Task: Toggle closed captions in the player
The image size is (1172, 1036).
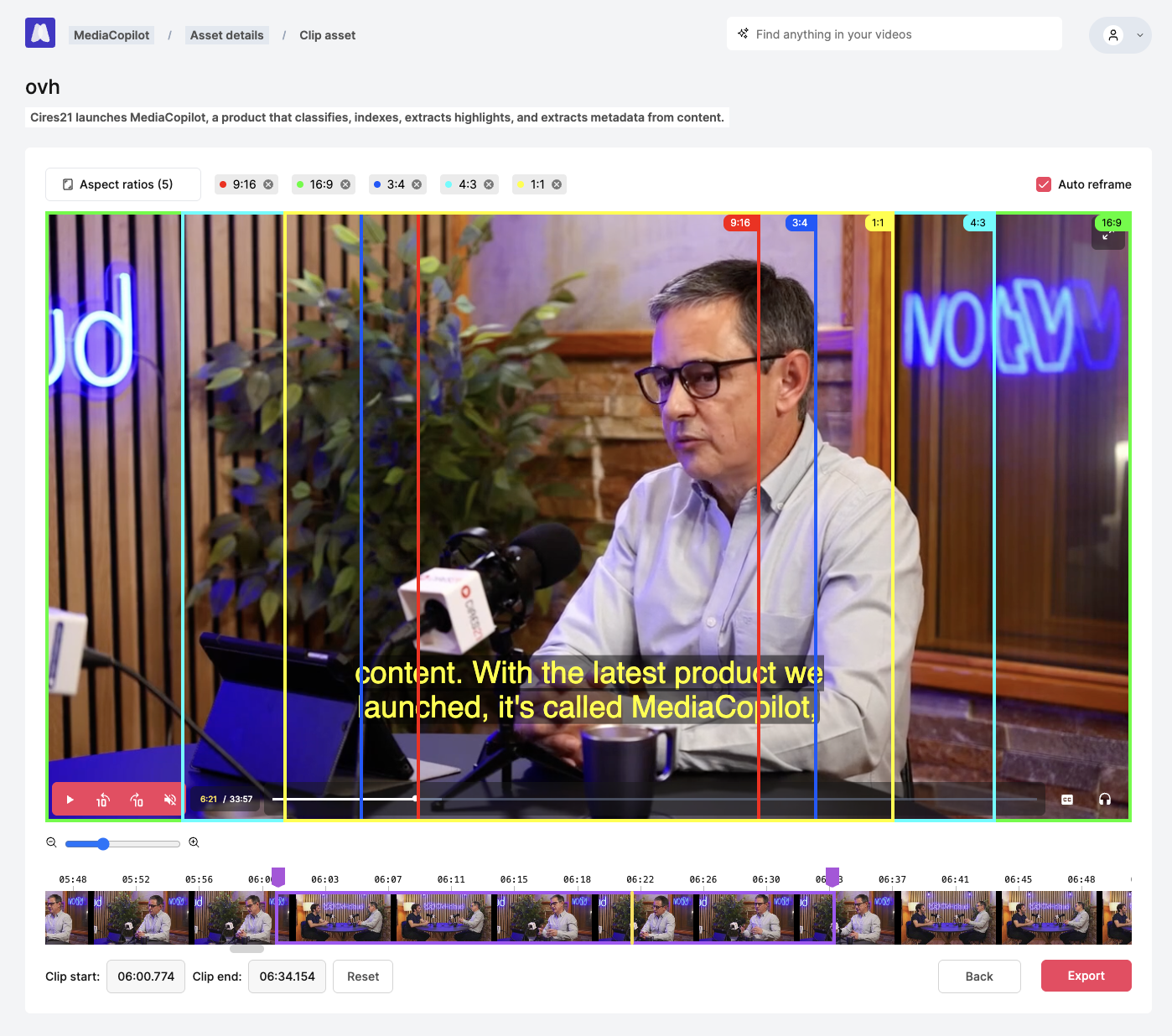Action: [x=1067, y=800]
